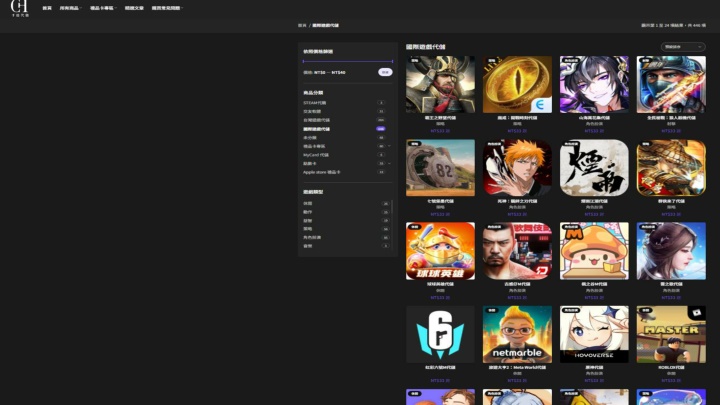
Task: Click the right handle of the price slider
Action: (x=392, y=61)
